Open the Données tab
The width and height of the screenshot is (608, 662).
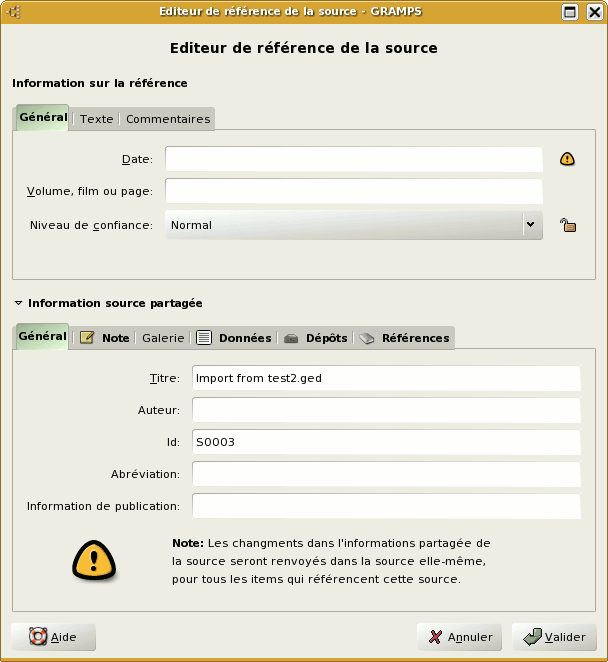point(234,338)
